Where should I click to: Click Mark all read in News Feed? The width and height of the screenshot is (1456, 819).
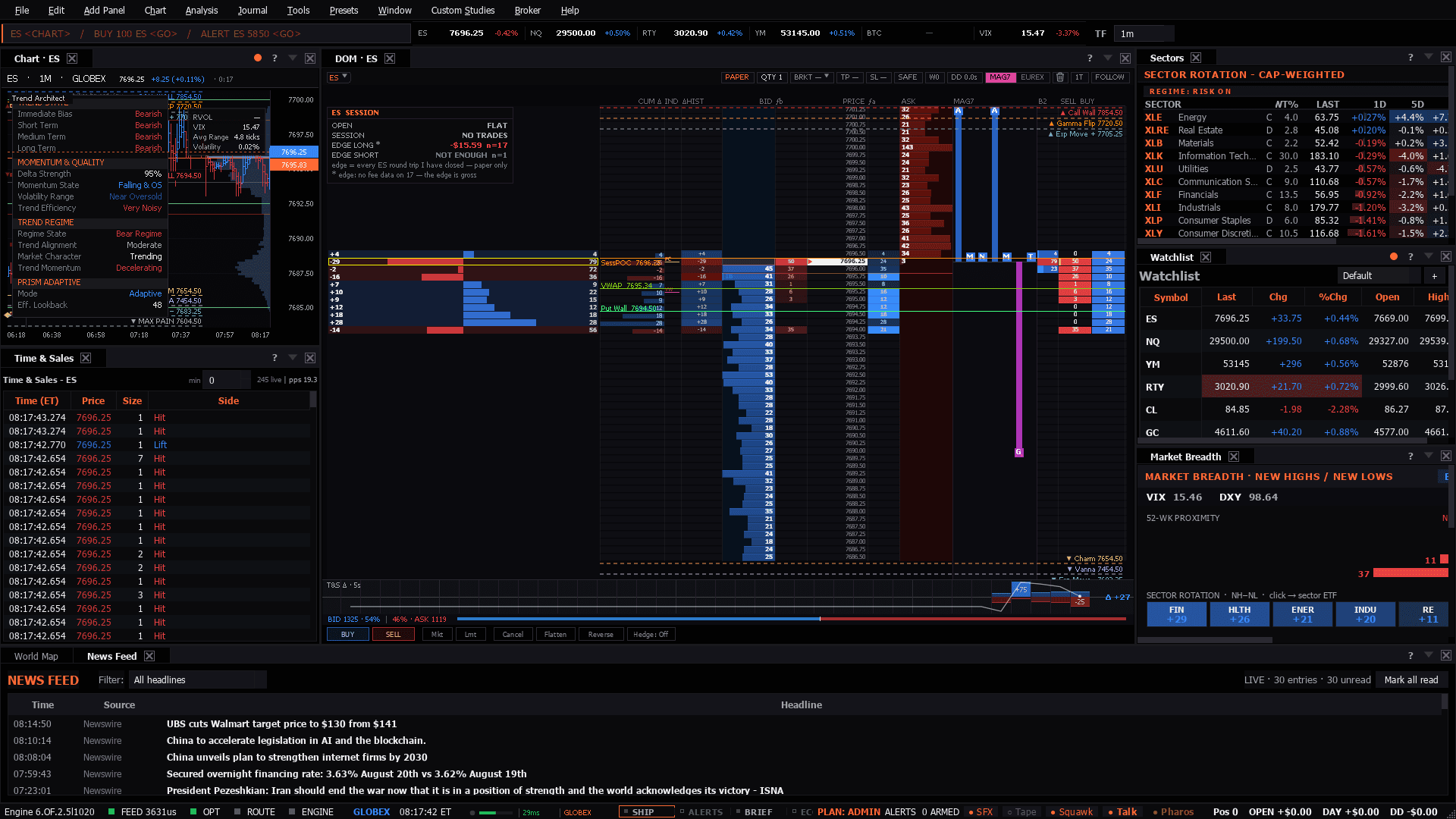(1410, 679)
